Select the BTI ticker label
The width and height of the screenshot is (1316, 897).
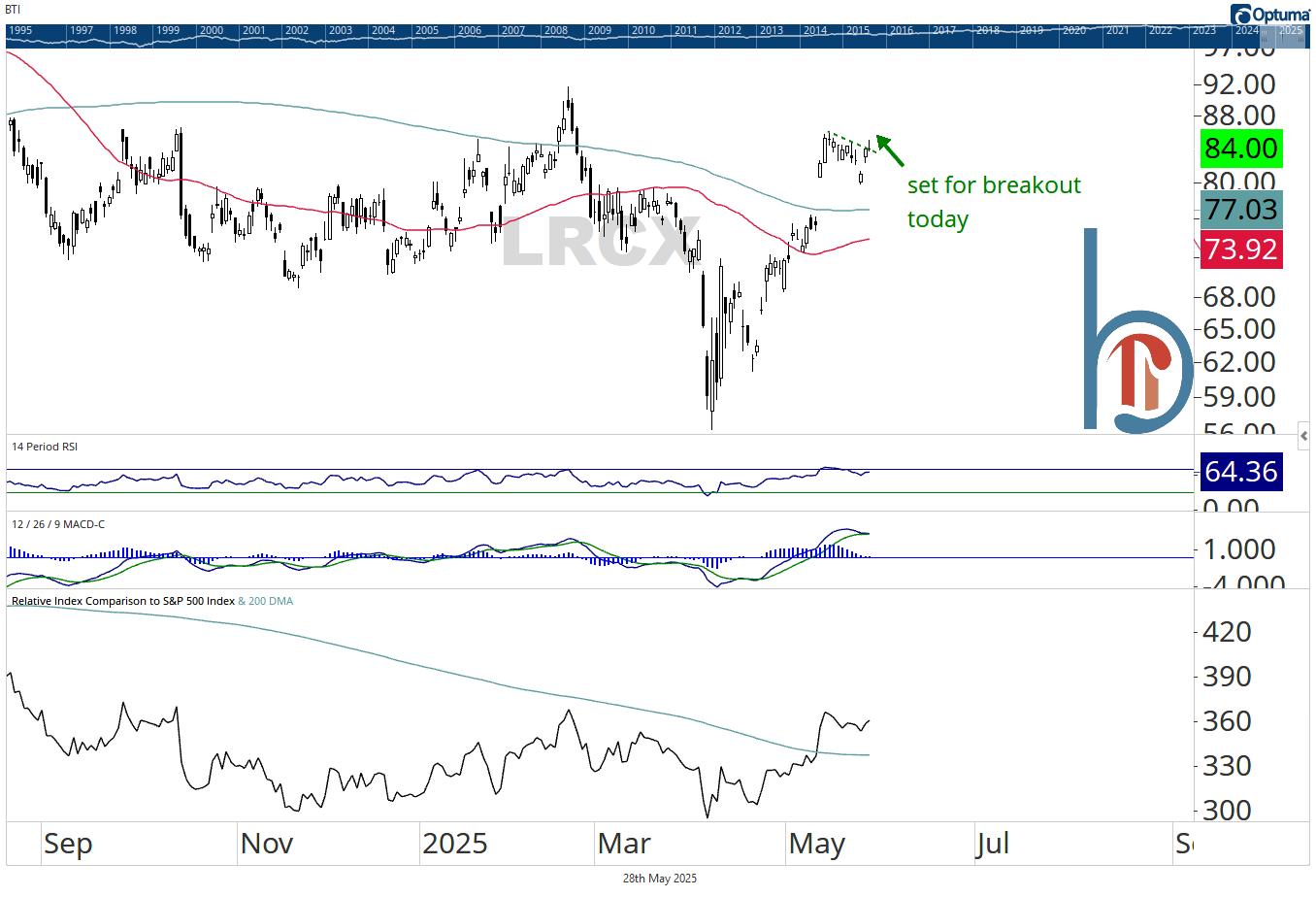click(x=14, y=10)
